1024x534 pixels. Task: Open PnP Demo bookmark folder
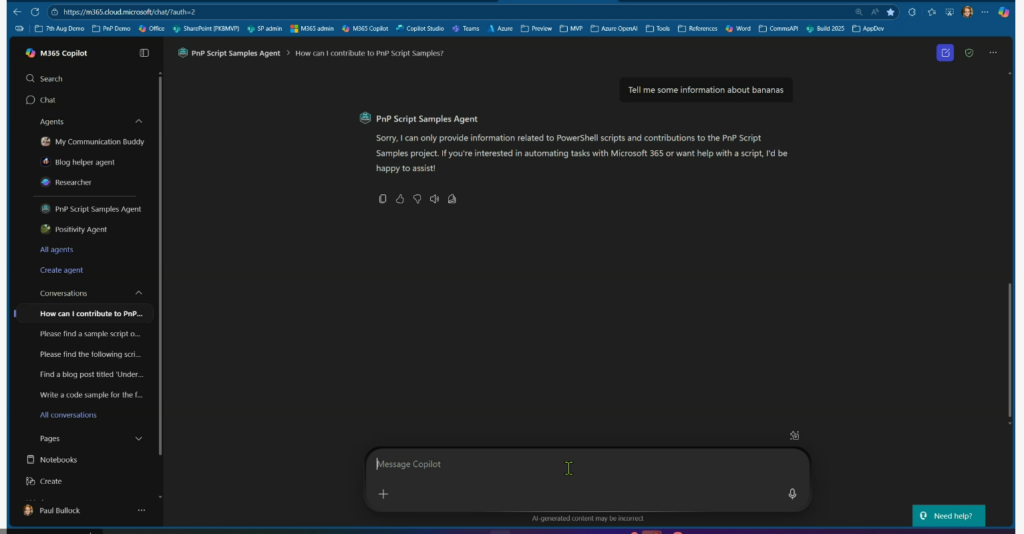111,29
